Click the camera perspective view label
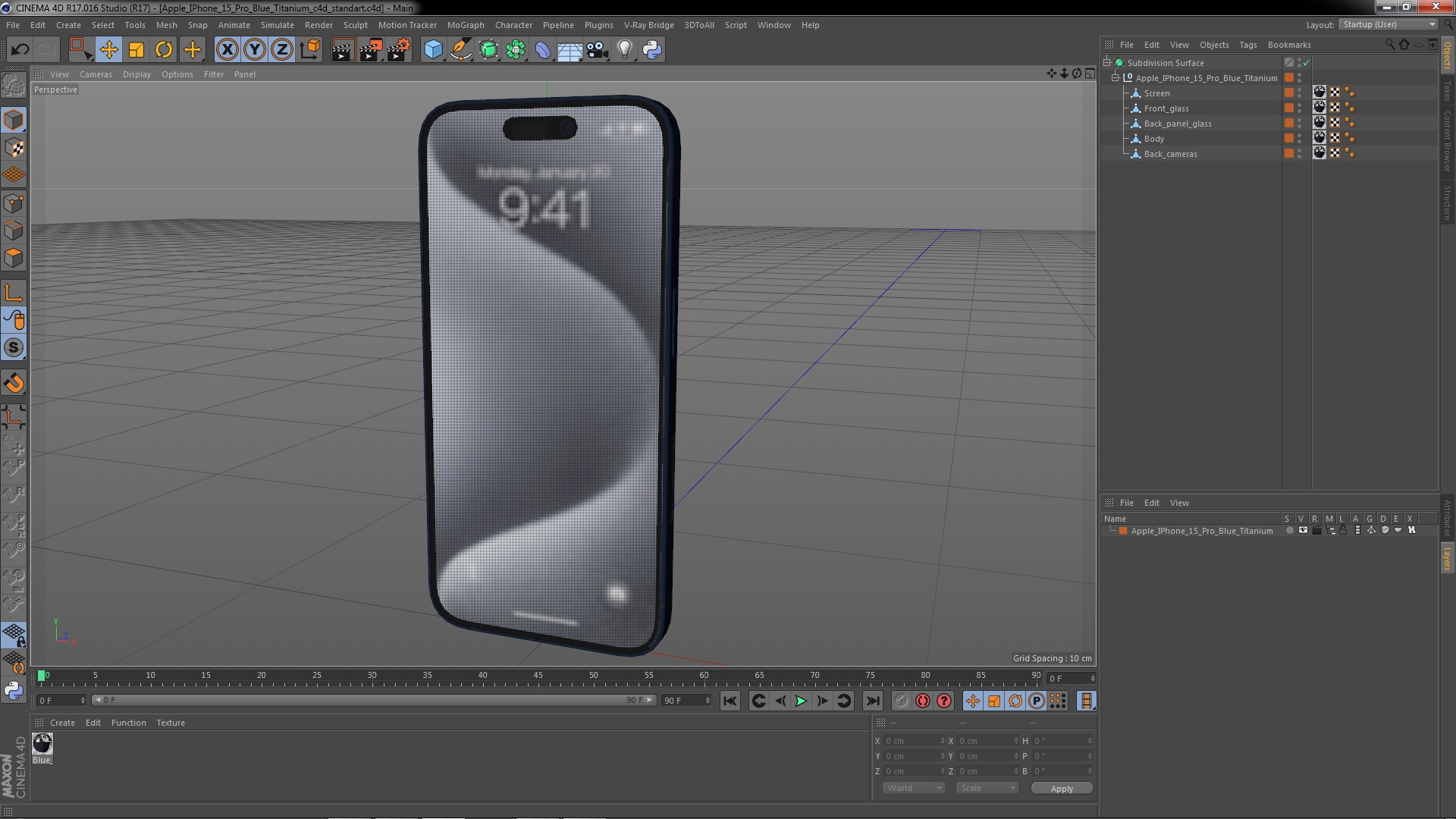 [55, 89]
